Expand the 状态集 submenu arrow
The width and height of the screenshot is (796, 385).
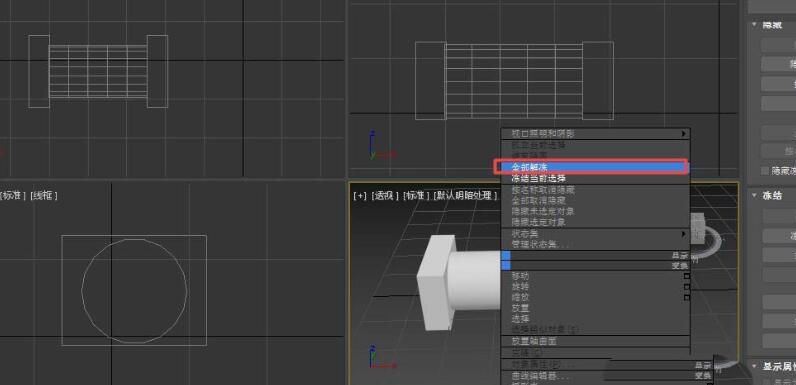[x=683, y=234]
